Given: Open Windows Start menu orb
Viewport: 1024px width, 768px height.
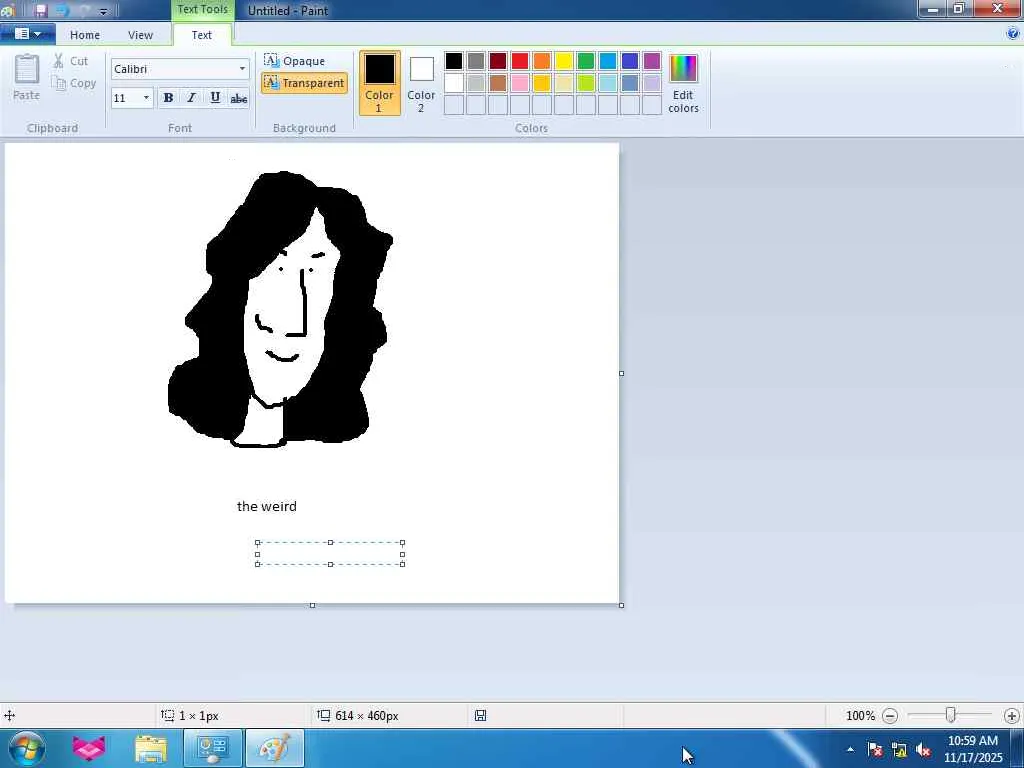Looking at the screenshot, I should (26, 748).
